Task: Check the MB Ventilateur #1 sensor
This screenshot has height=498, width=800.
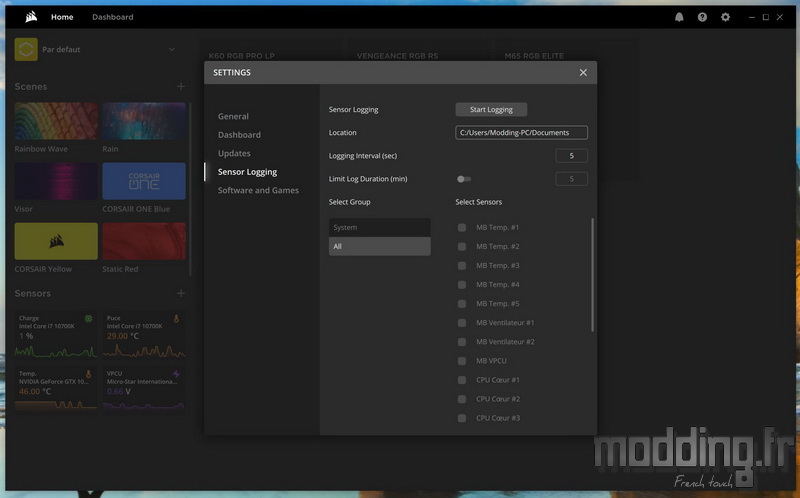Action: 462,323
